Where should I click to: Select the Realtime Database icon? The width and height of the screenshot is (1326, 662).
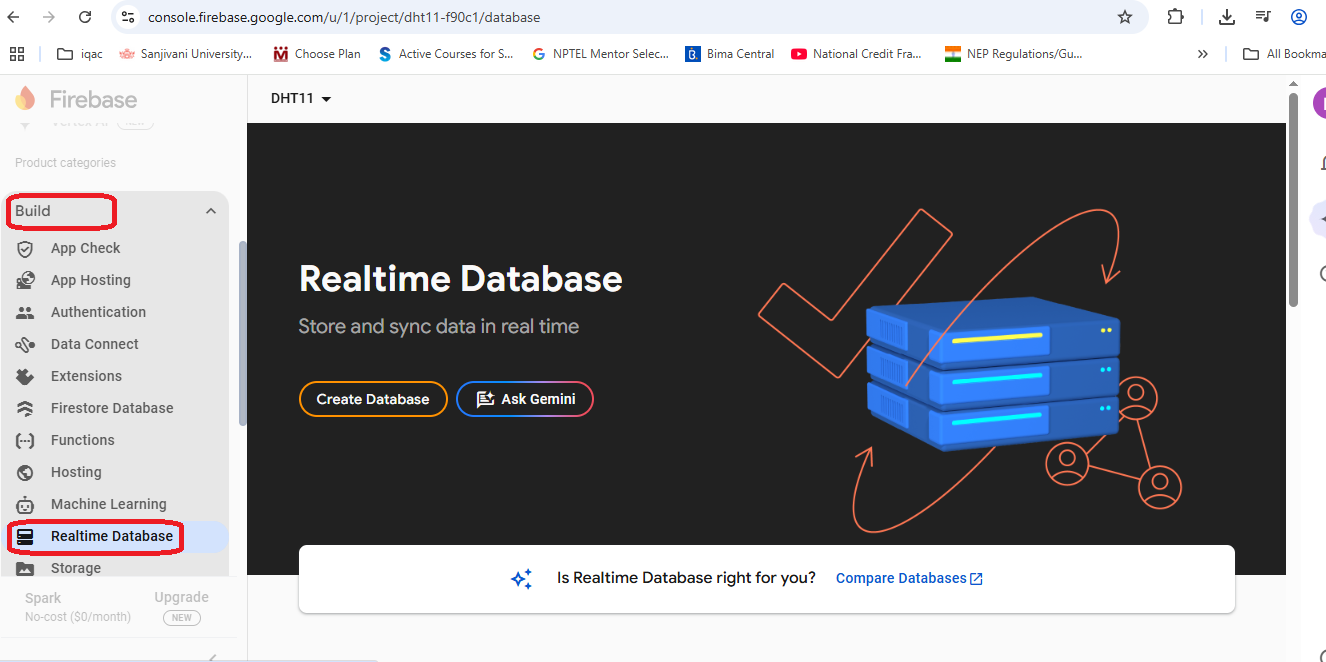coord(25,536)
